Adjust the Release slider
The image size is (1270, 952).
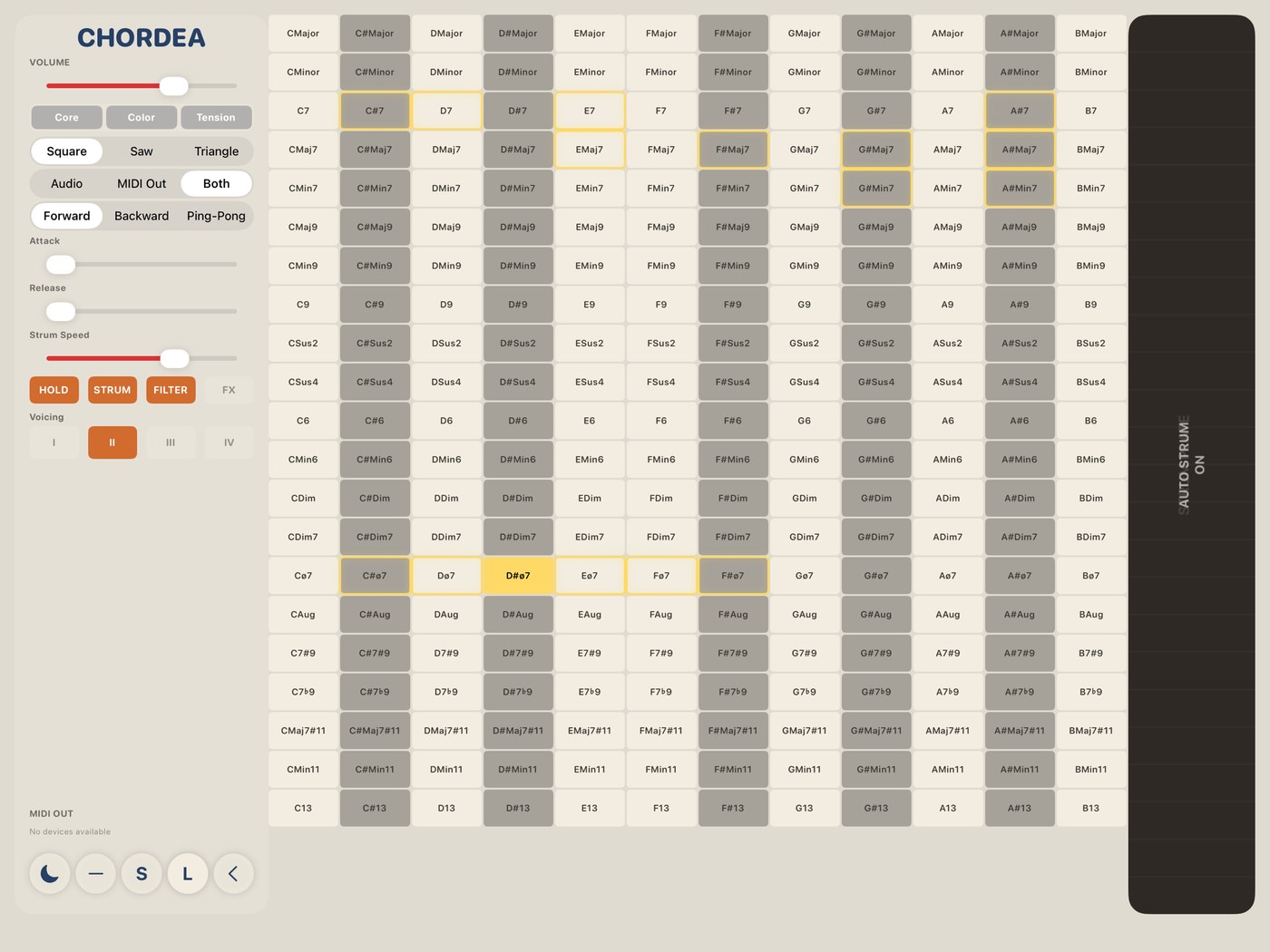point(142,312)
